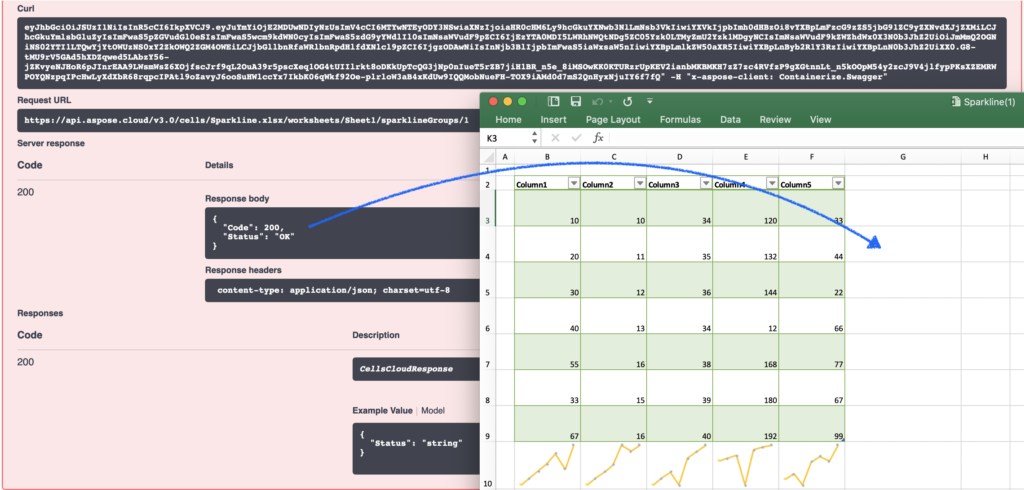Select column G header

903,157
